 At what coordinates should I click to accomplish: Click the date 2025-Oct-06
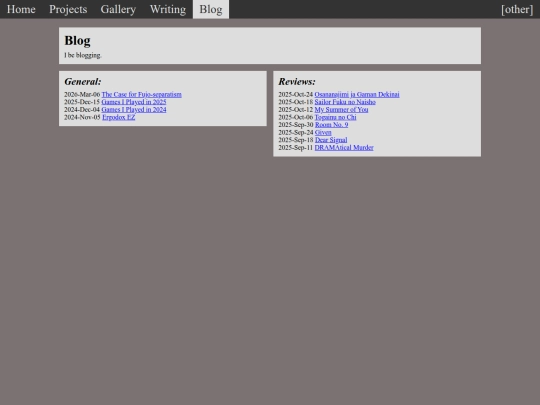295,117
